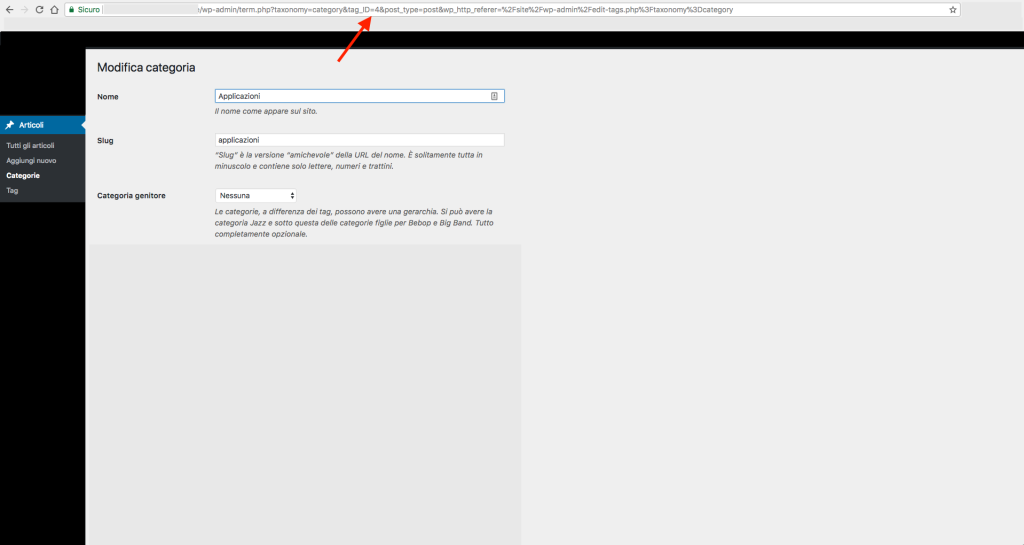Open the Categoria genitore dropdown
Viewport: 1024px width, 545px height.
(x=256, y=195)
